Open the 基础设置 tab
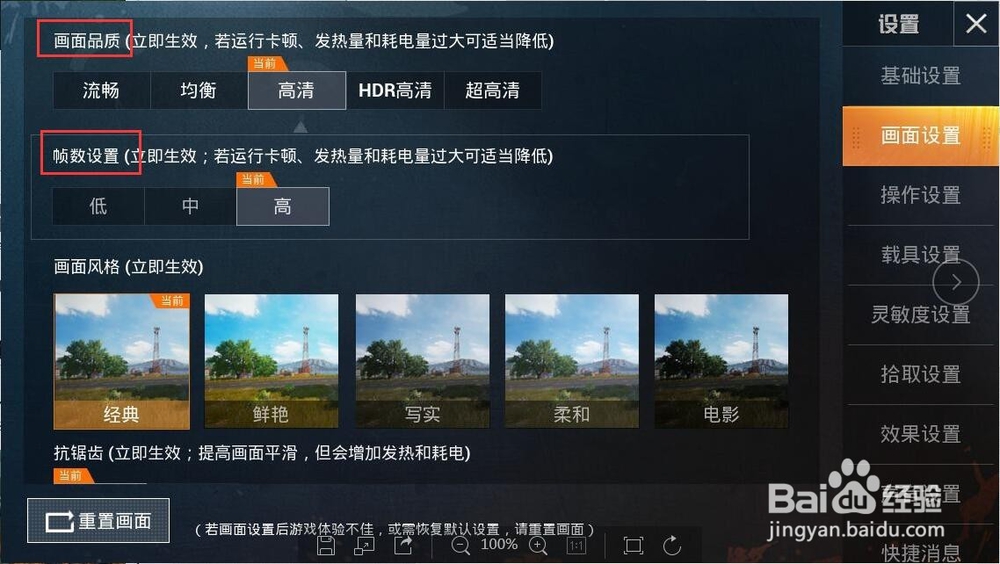The width and height of the screenshot is (1000, 564). tap(920, 76)
